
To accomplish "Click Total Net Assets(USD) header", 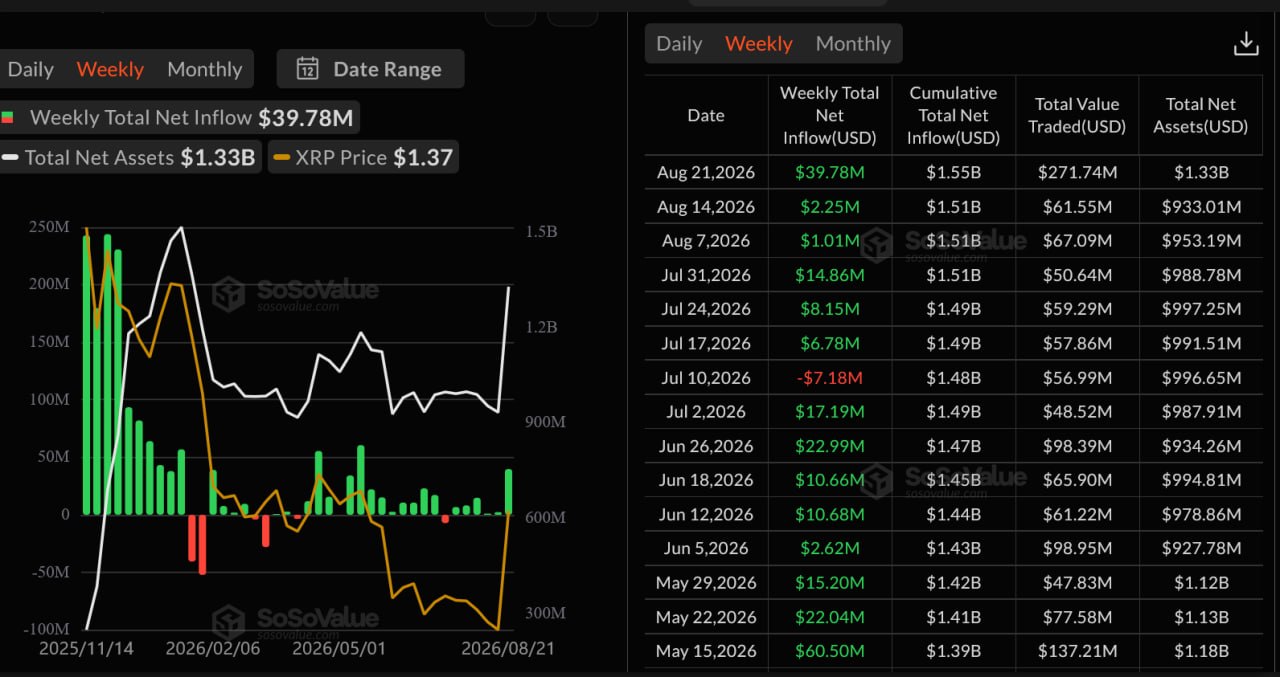I will coord(1201,115).
